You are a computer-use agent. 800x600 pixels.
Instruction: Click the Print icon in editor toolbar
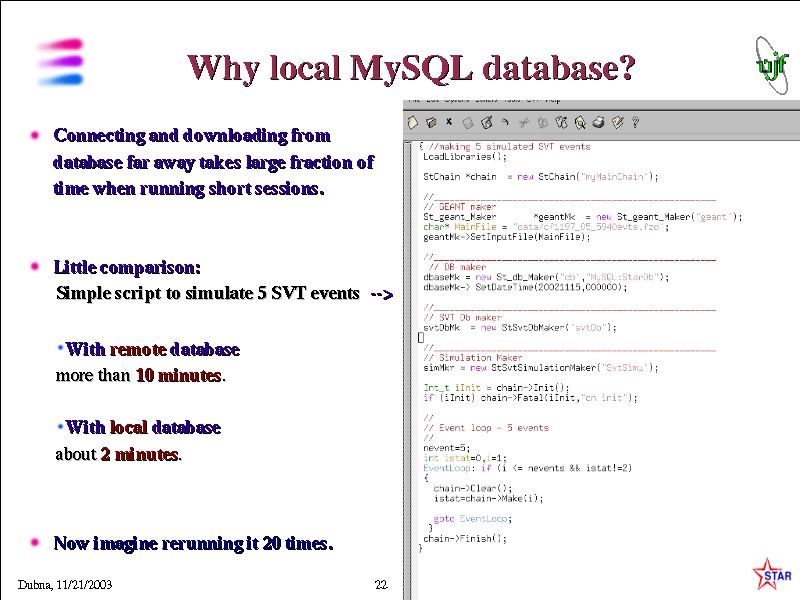(x=598, y=122)
